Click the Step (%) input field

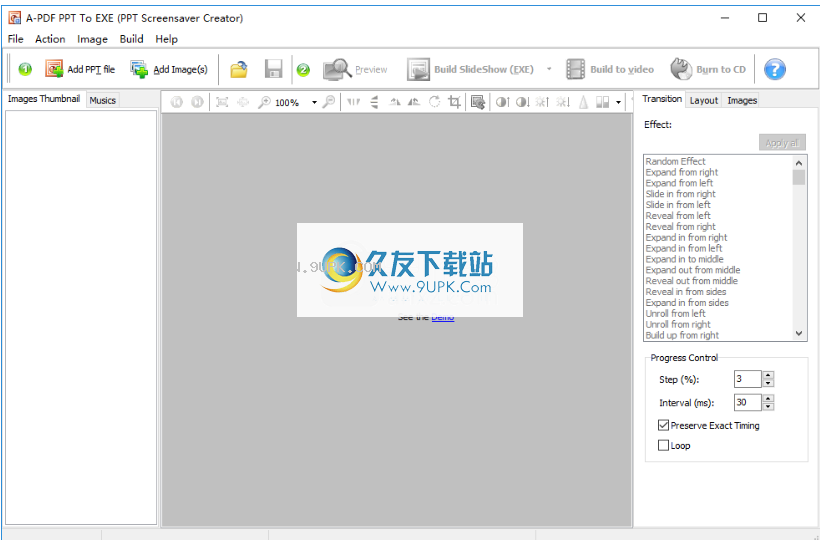point(748,379)
